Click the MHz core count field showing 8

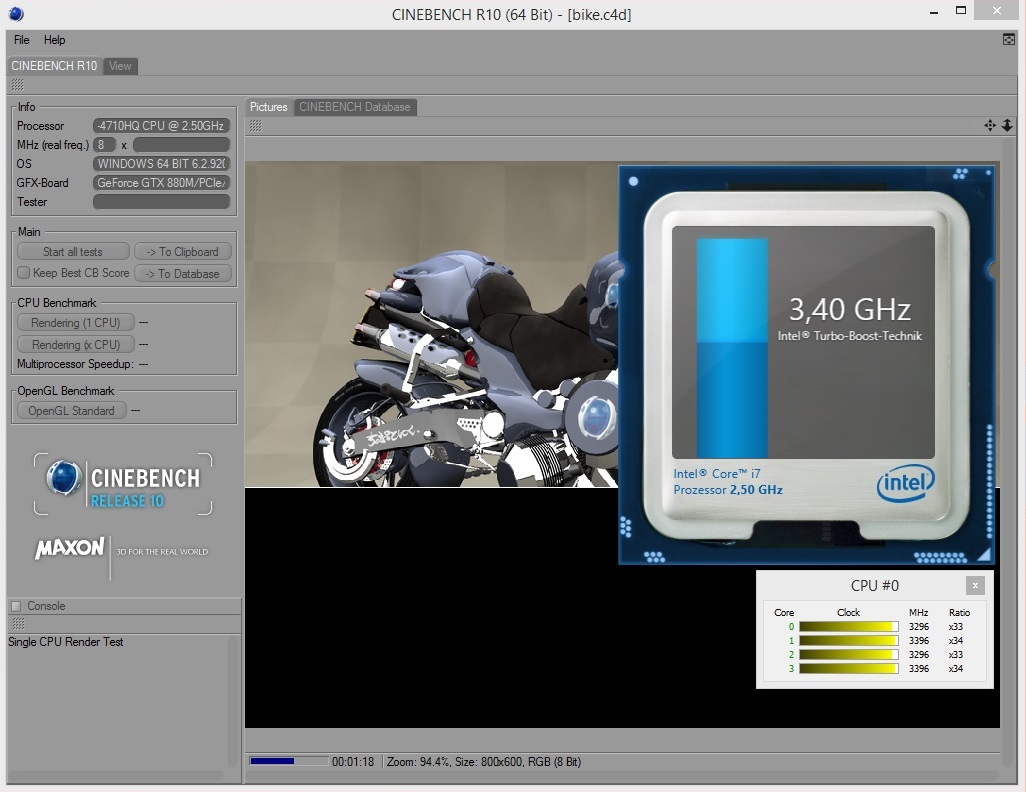[104, 145]
